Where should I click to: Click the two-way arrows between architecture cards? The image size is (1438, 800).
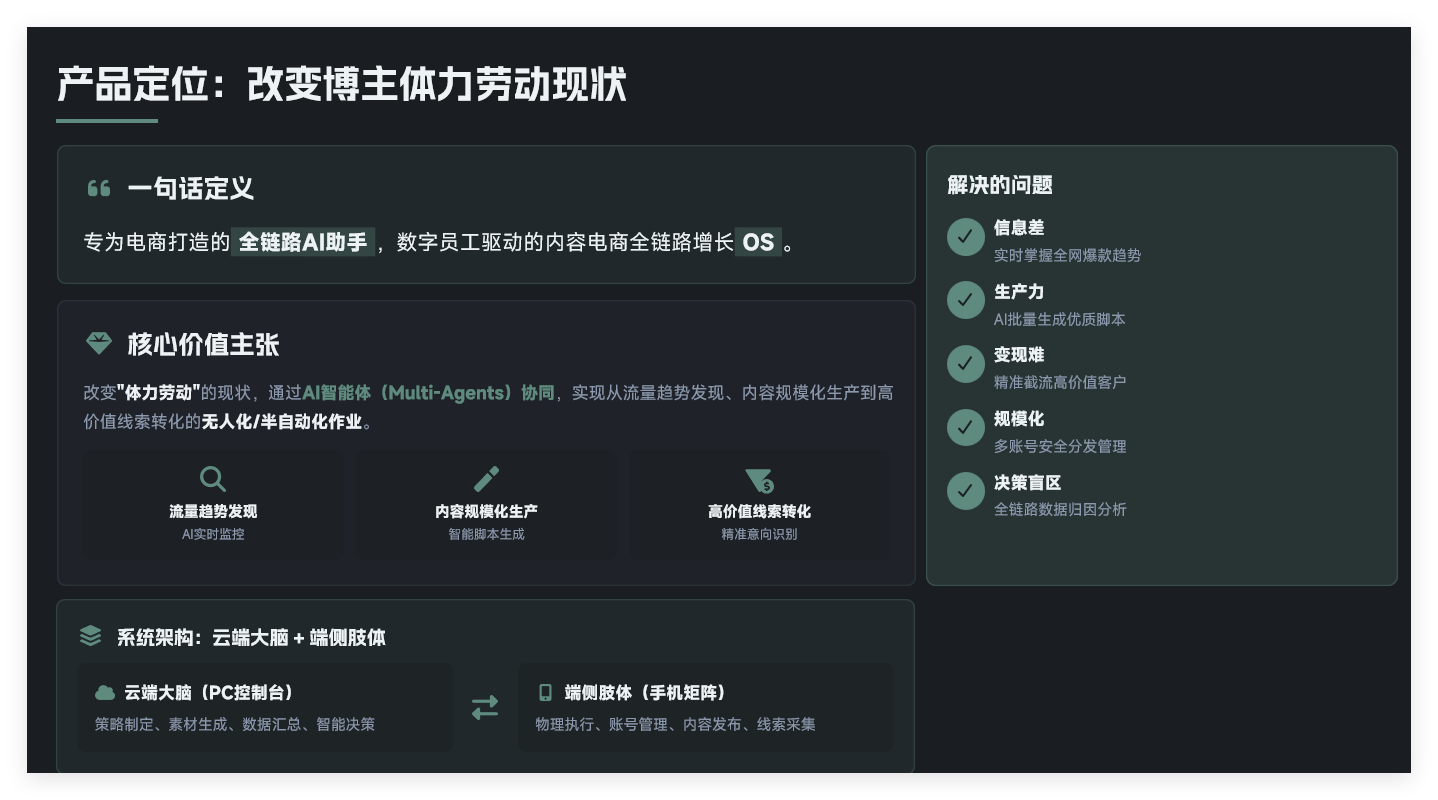[485, 707]
